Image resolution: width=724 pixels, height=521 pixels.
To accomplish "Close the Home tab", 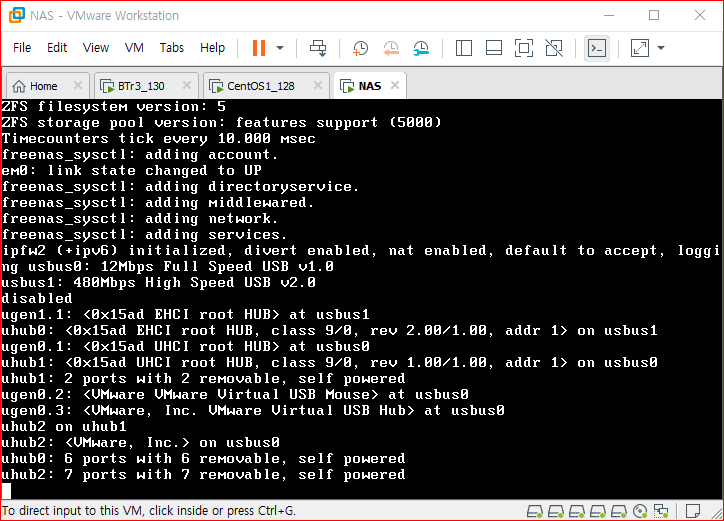I will [78, 85].
